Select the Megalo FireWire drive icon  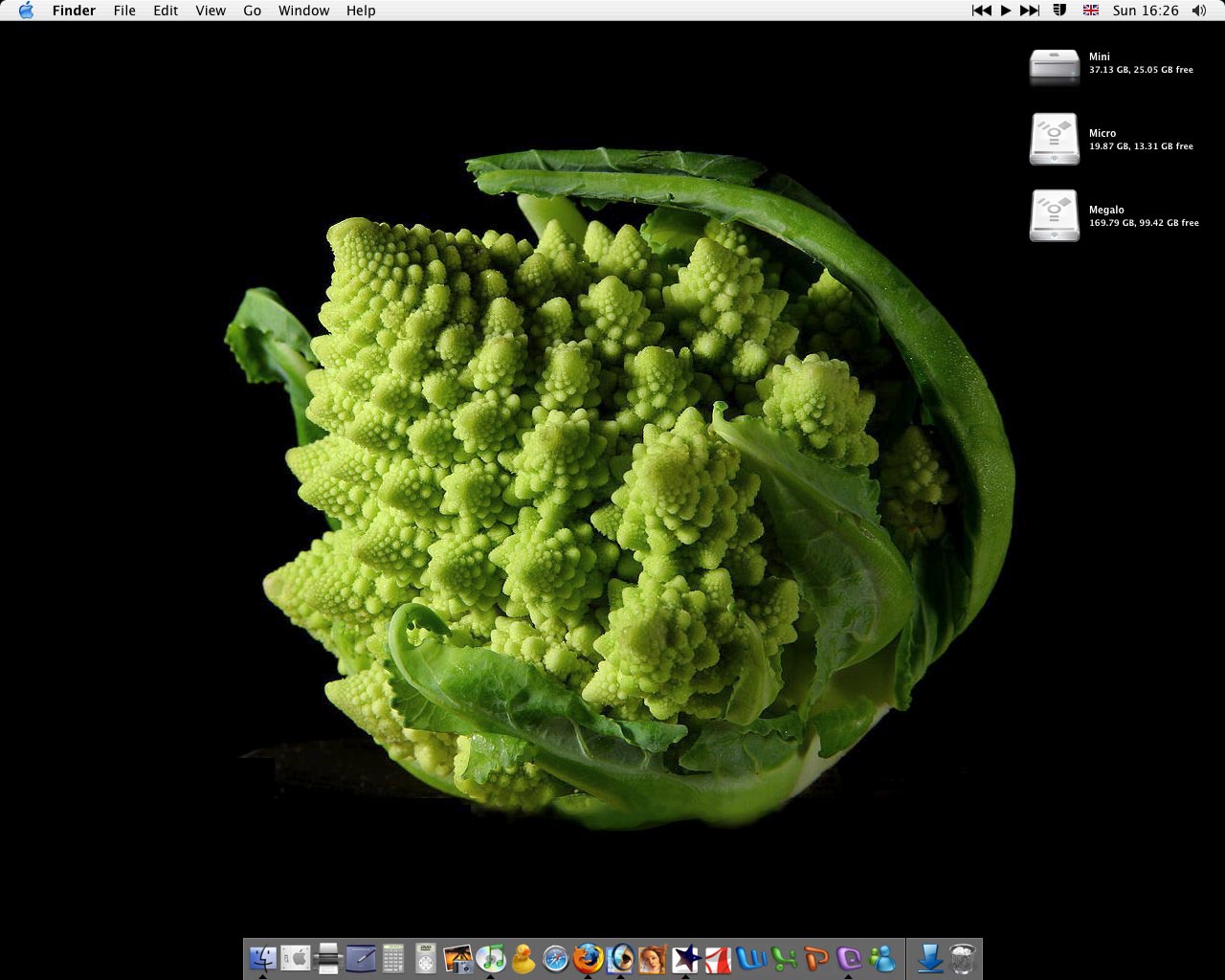(x=1055, y=215)
